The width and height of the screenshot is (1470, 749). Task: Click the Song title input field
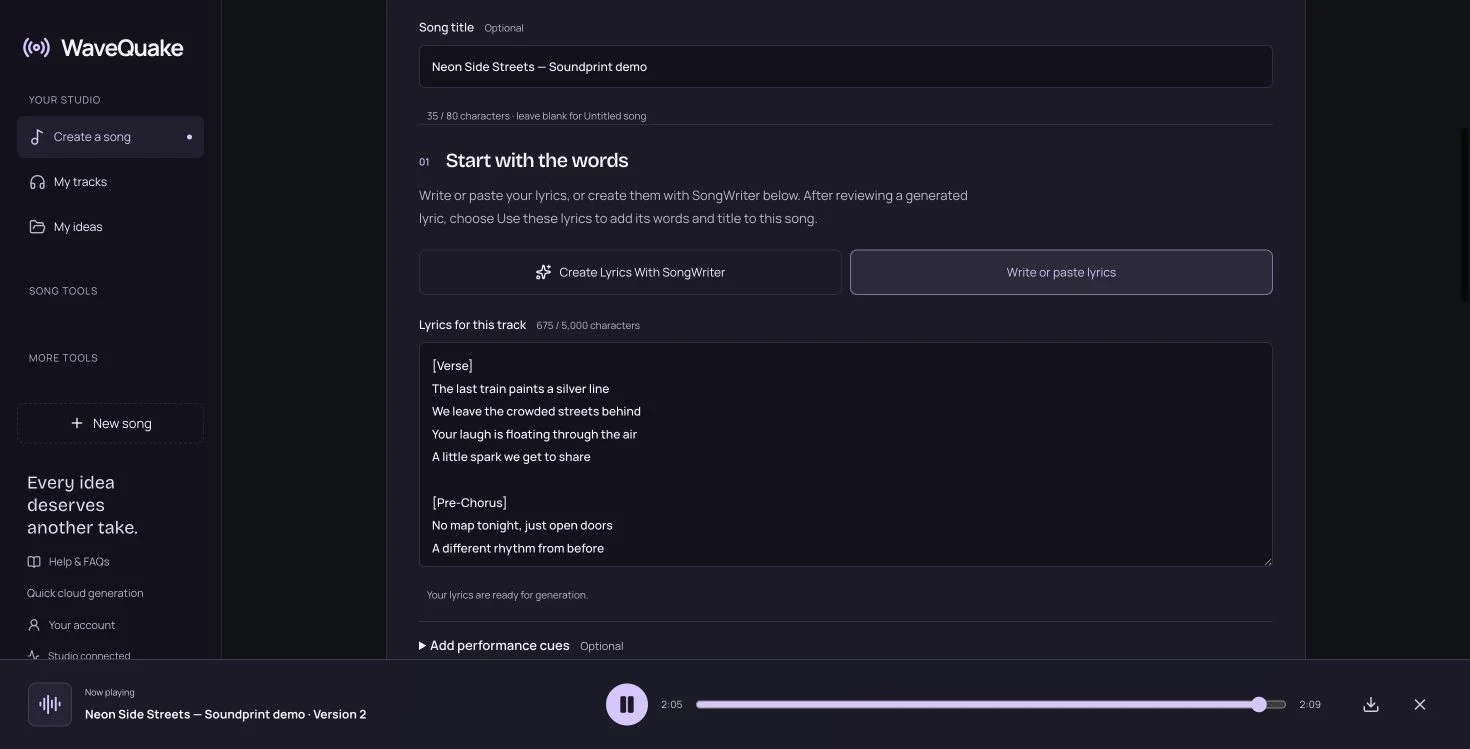pos(846,66)
